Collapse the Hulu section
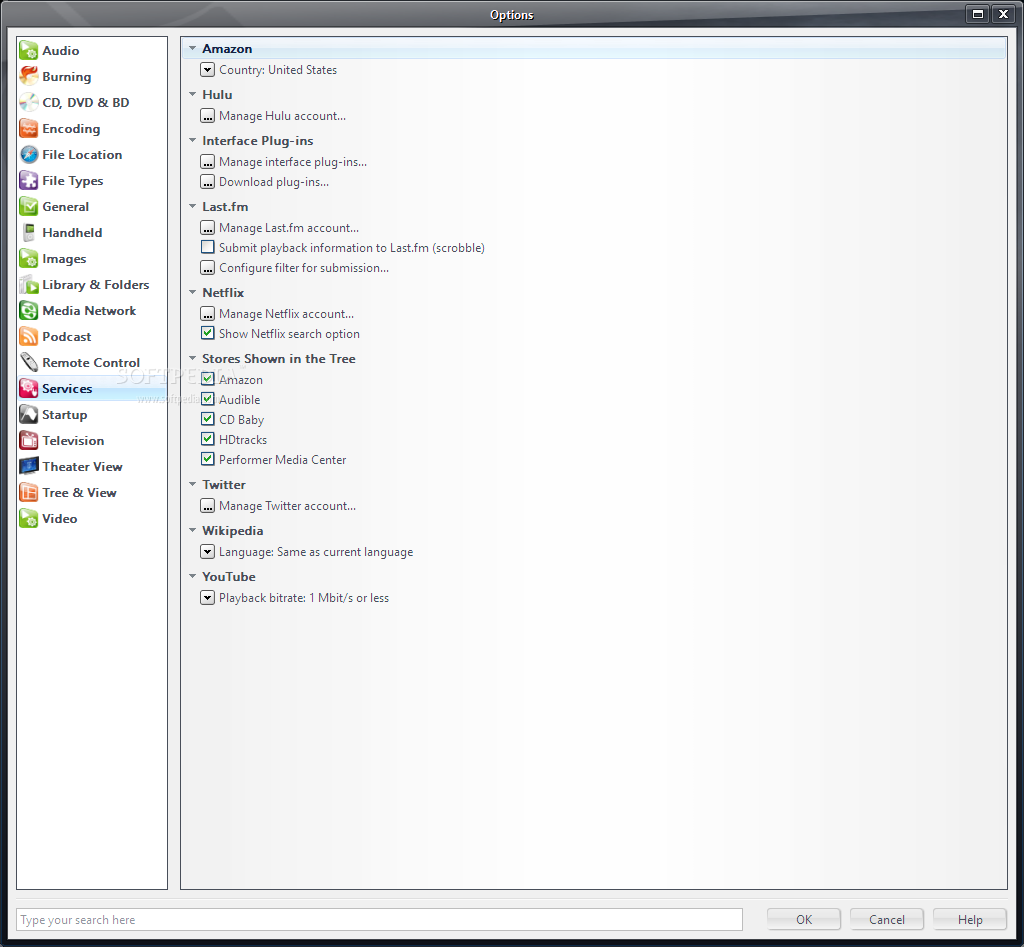1024x947 pixels. [x=193, y=94]
